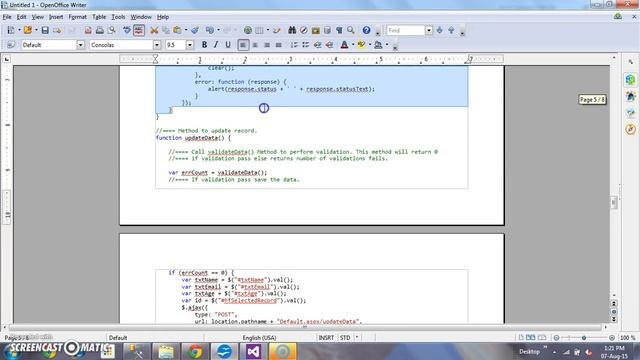This screenshot has height=360, width=640.
Task: Toggle the bulleted list
Action: pos(305,45)
